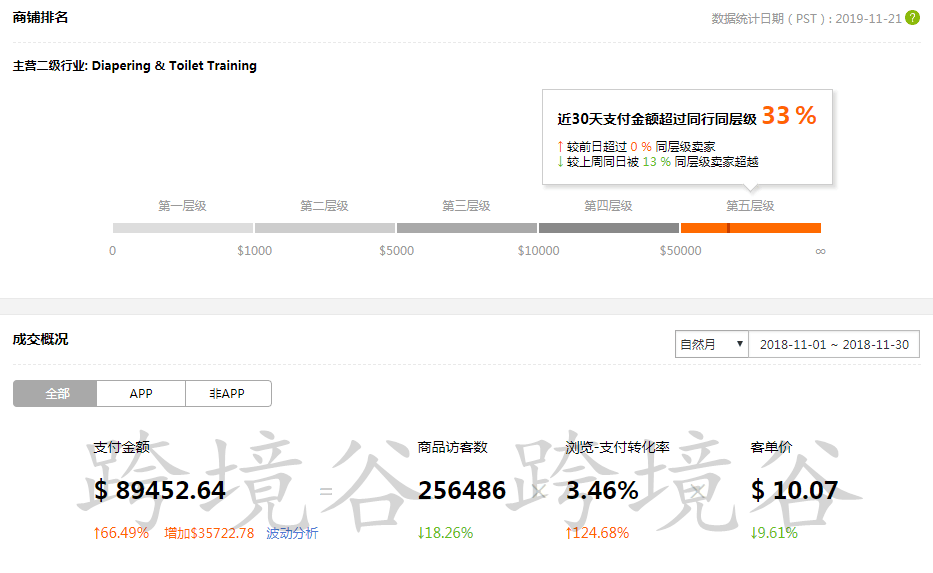Viewport: 933px width, 573px height.
Task: Click the 第二层级 gray bar segment
Action: point(325,228)
